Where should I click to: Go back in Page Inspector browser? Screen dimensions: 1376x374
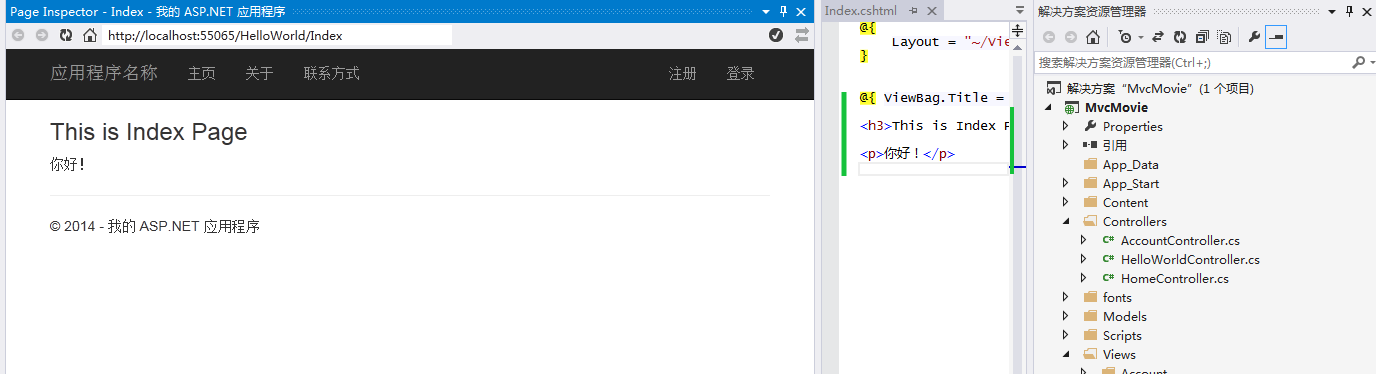pos(17,35)
